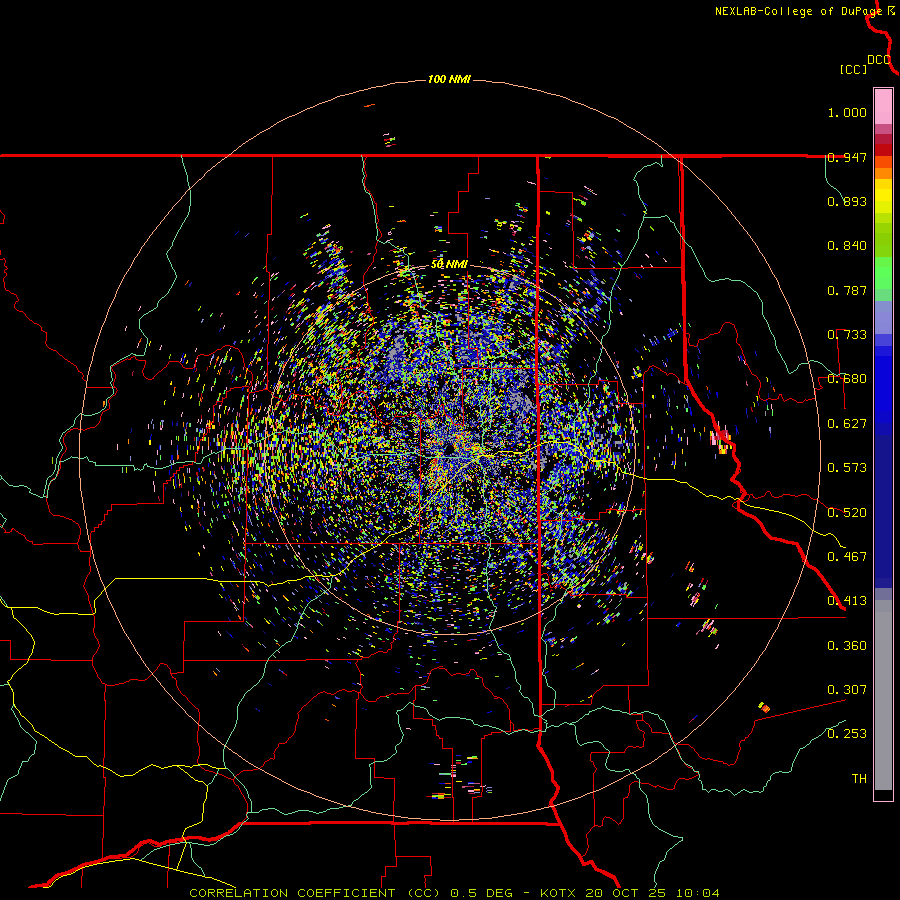Screen dimensions: 900x900
Task: Click the 0.413 value on the color scale
Action: (847, 601)
